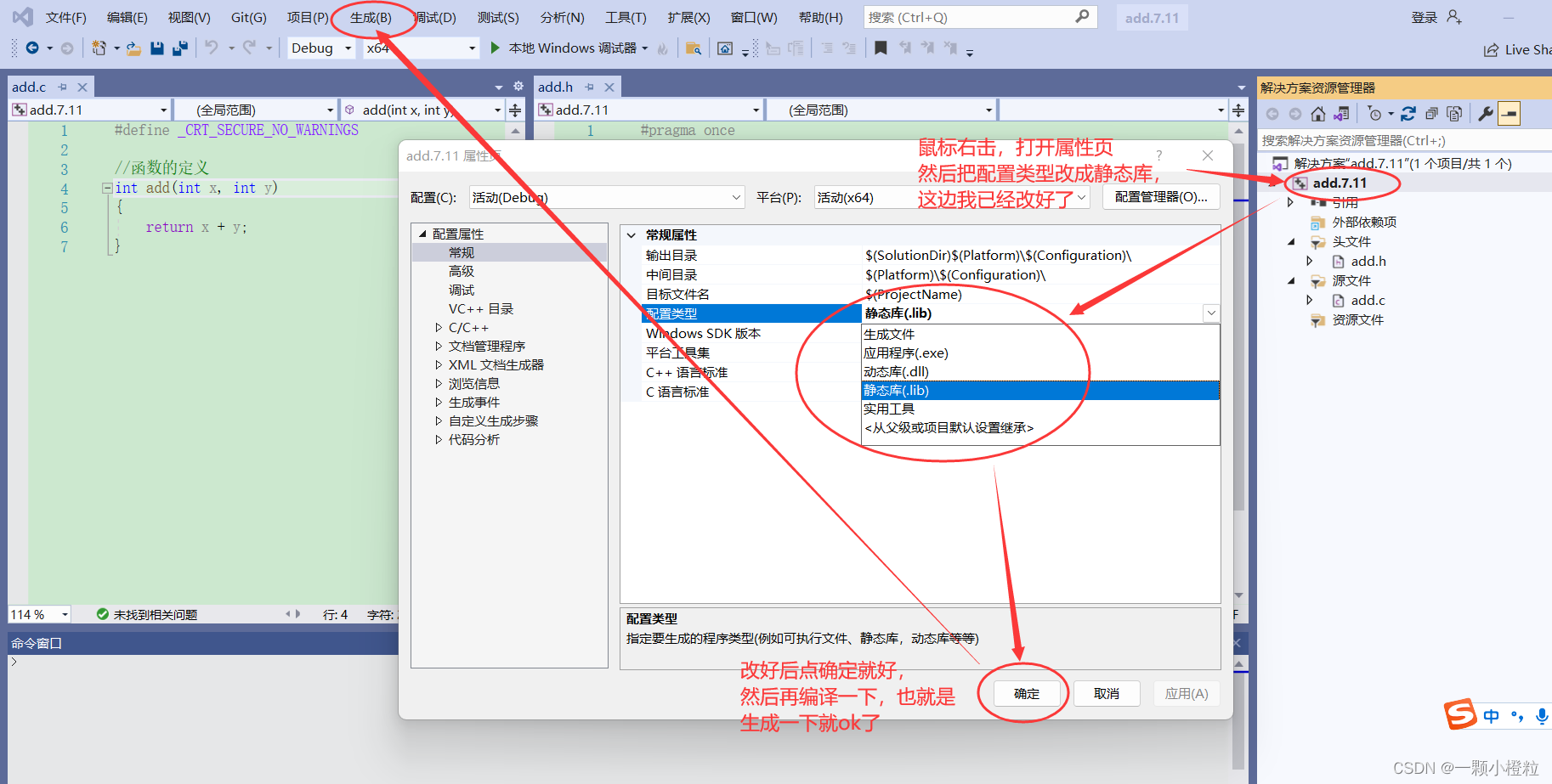The height and width of the screenshot is (784, 1552).
Task: Open the Debug configuration dropdown
Action: point(321,48)
